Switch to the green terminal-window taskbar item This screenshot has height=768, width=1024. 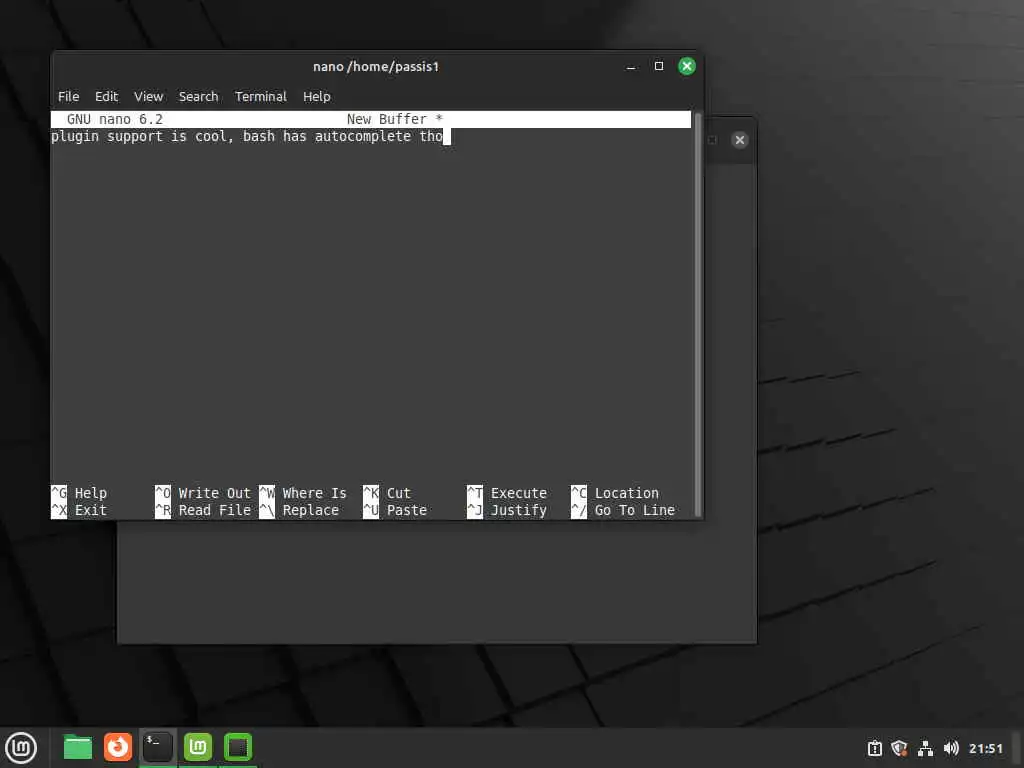coord(238,747)
